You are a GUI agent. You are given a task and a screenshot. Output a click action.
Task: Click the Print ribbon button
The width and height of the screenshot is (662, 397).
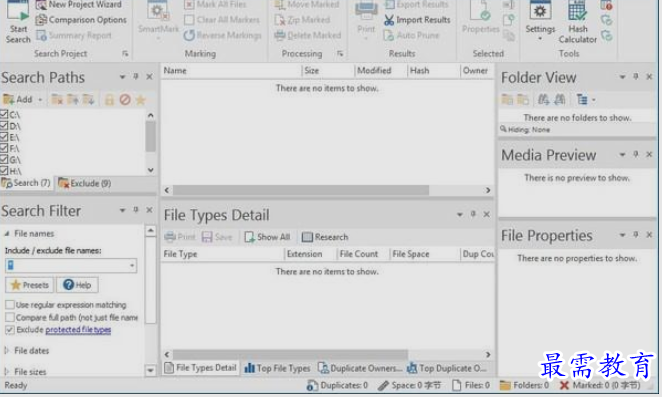point(366,20)
